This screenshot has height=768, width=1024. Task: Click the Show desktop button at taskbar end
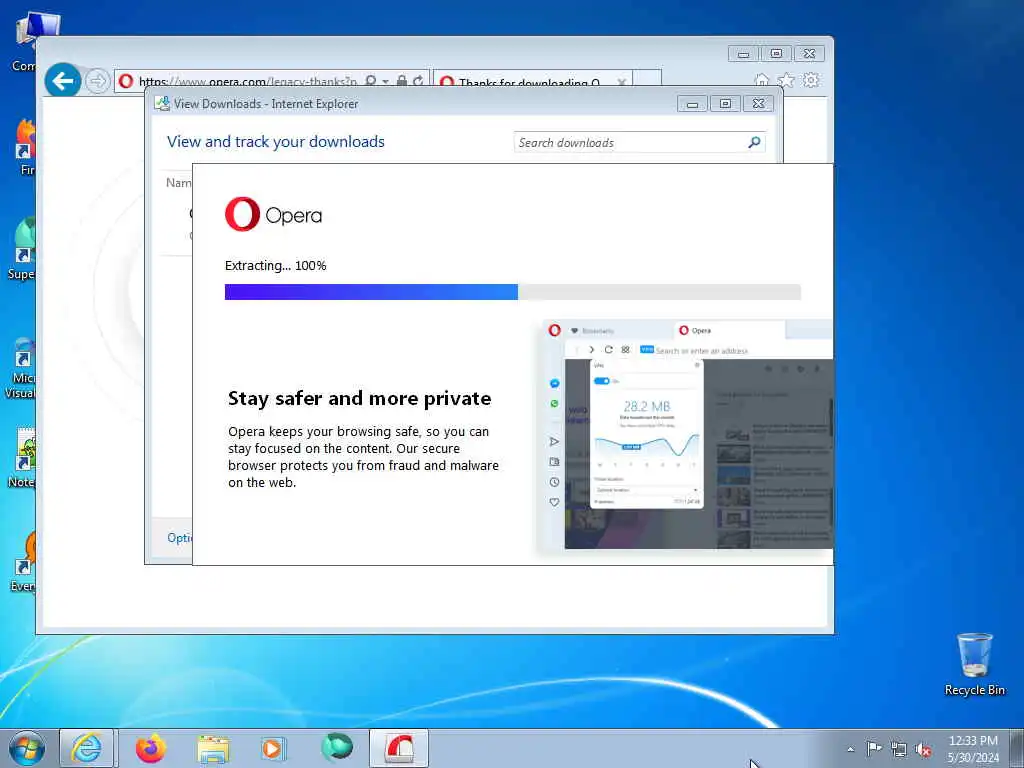coord(1017,748)
